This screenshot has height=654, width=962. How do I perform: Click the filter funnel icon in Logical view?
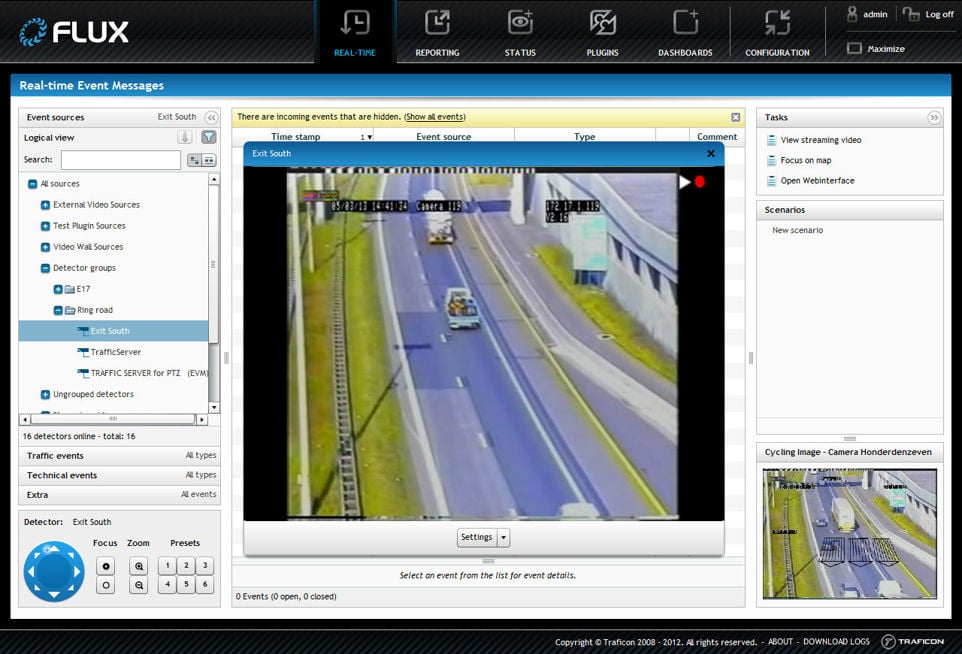coord(209,138)
